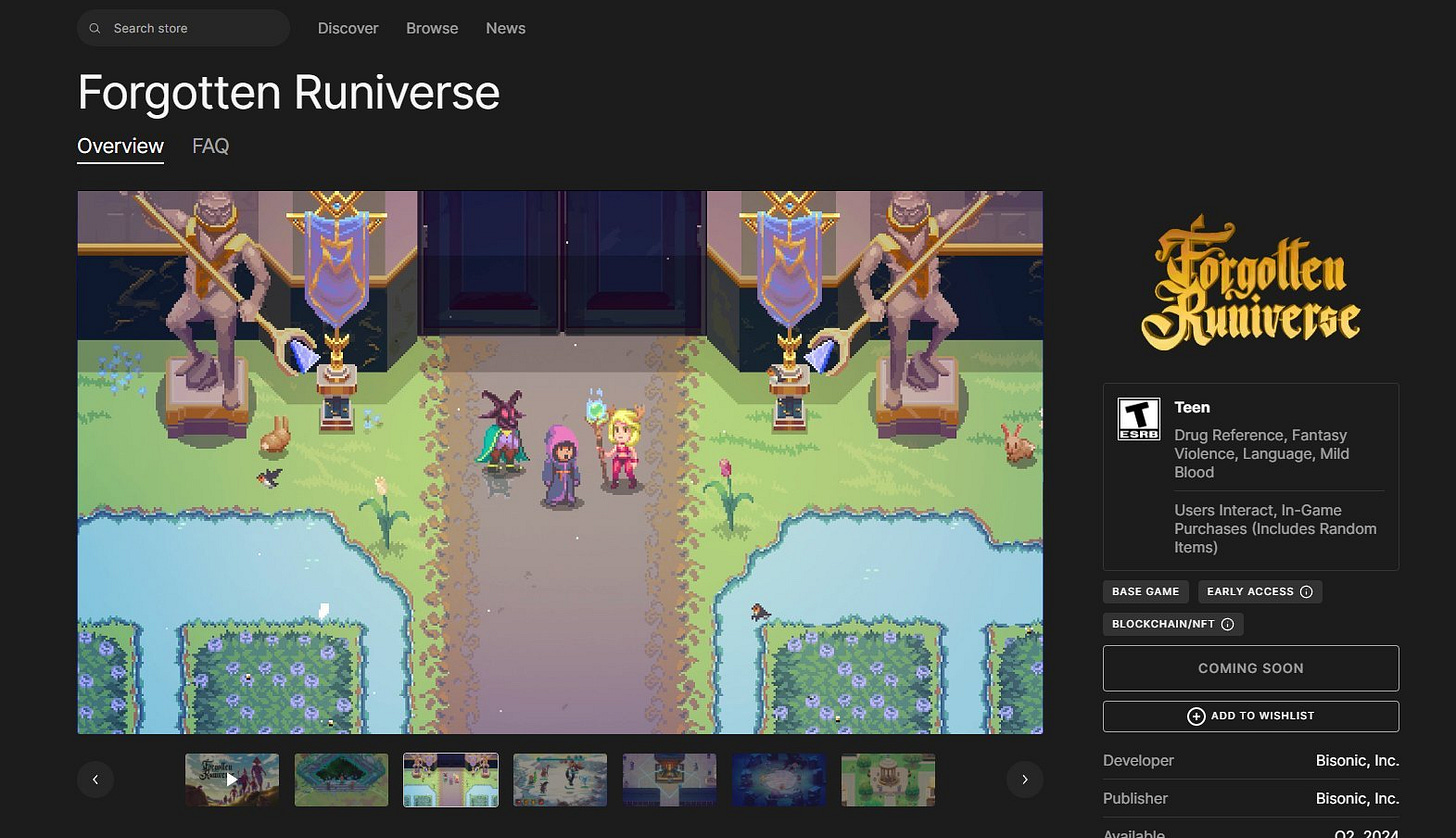Select the second screenshot thumbnail

coord(341,780)
